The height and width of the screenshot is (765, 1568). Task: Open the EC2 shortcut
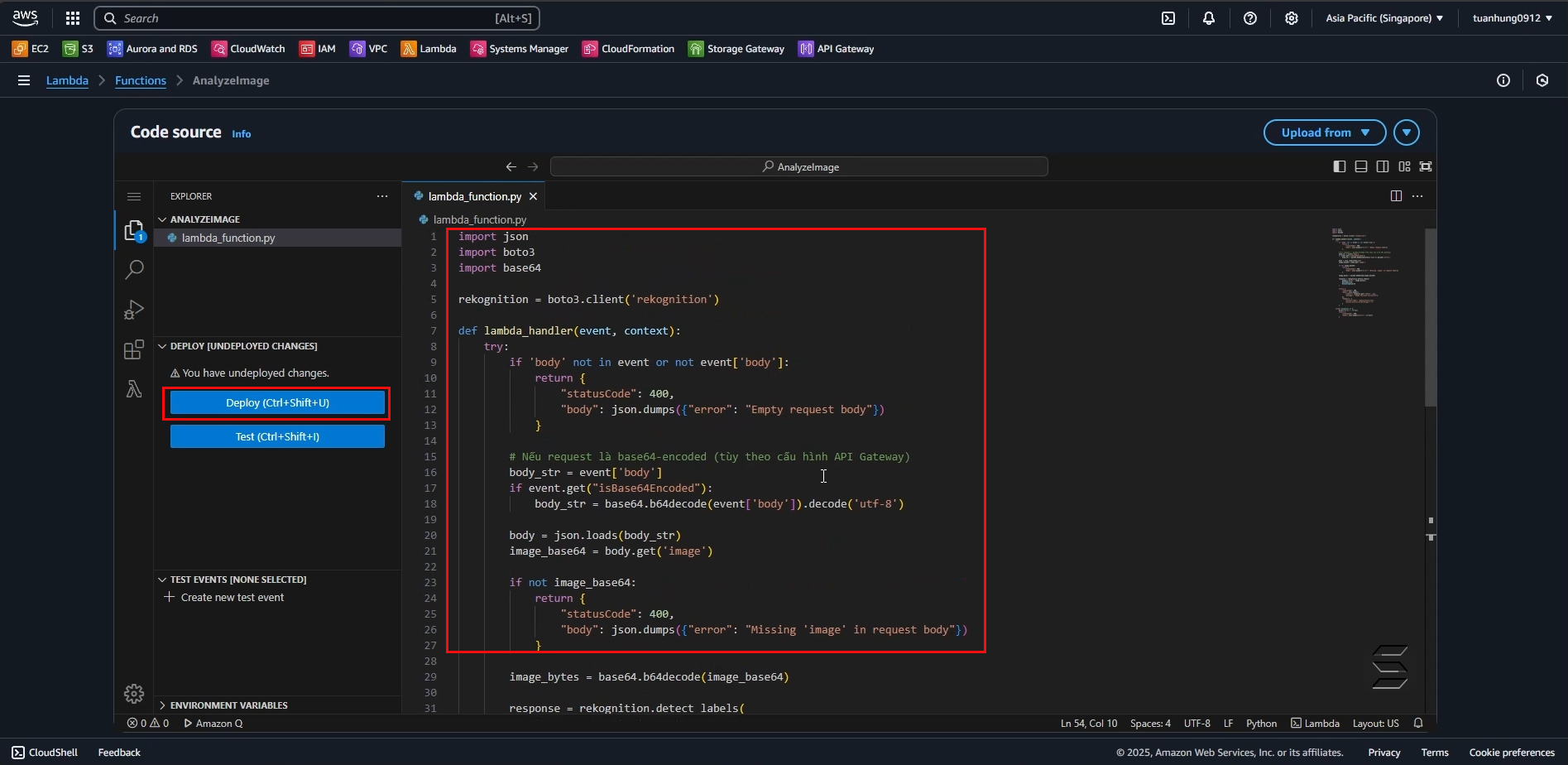pos(31,49)
